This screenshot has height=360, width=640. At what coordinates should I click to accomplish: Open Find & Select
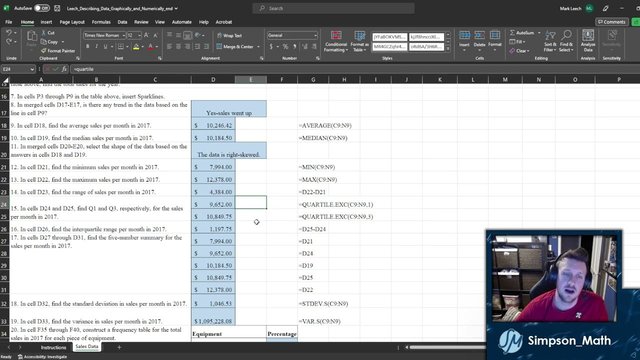pos(567,41)
